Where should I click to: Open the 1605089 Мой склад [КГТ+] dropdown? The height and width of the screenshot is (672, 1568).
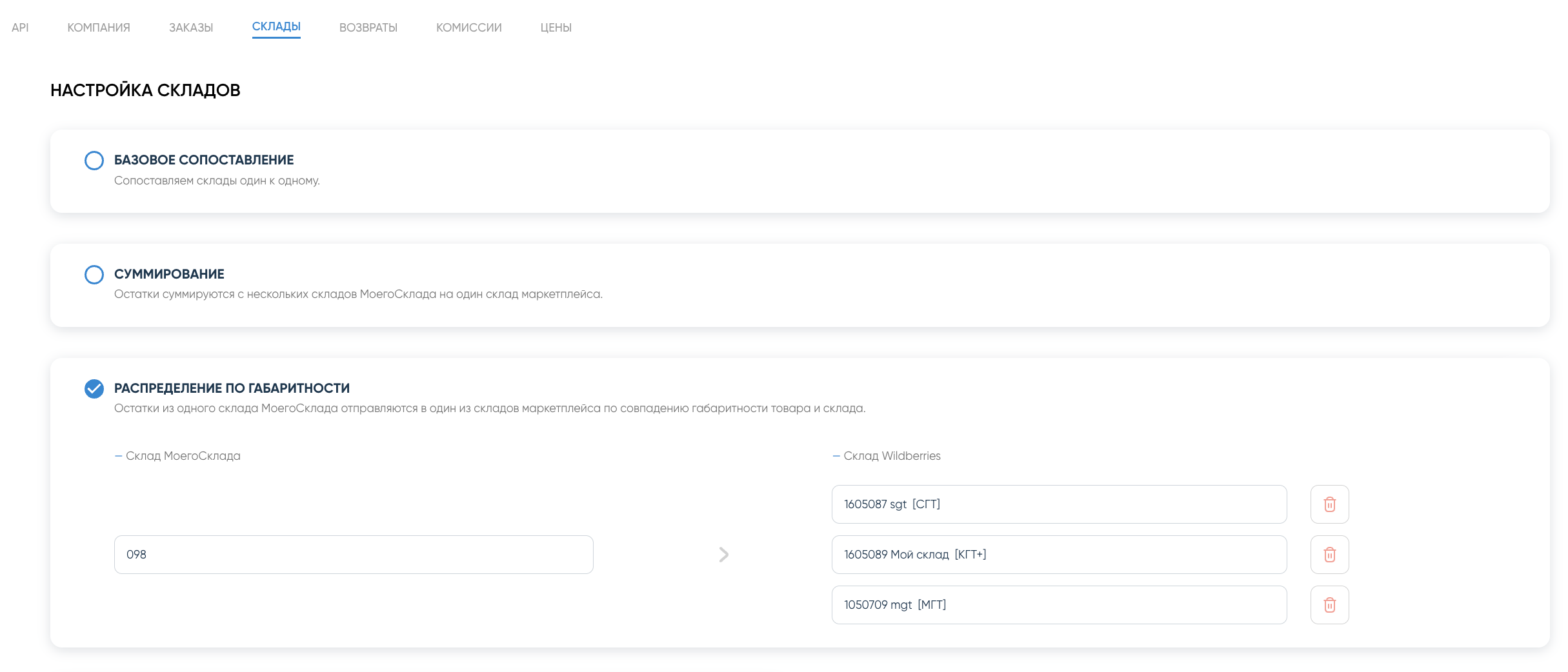pyautogui.click(x=1059, y=555)
